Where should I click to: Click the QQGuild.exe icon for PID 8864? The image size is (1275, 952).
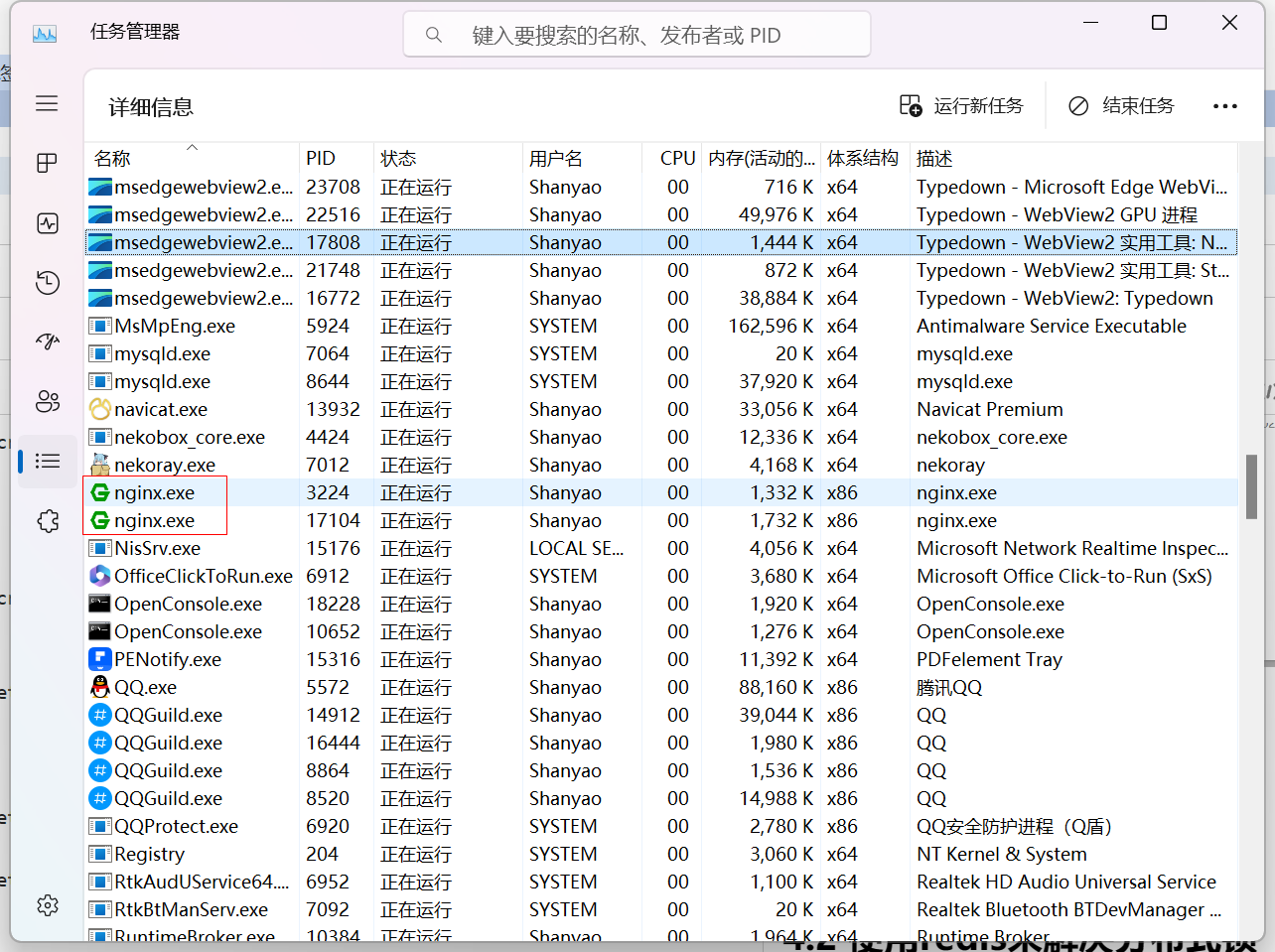coord(99,770)
